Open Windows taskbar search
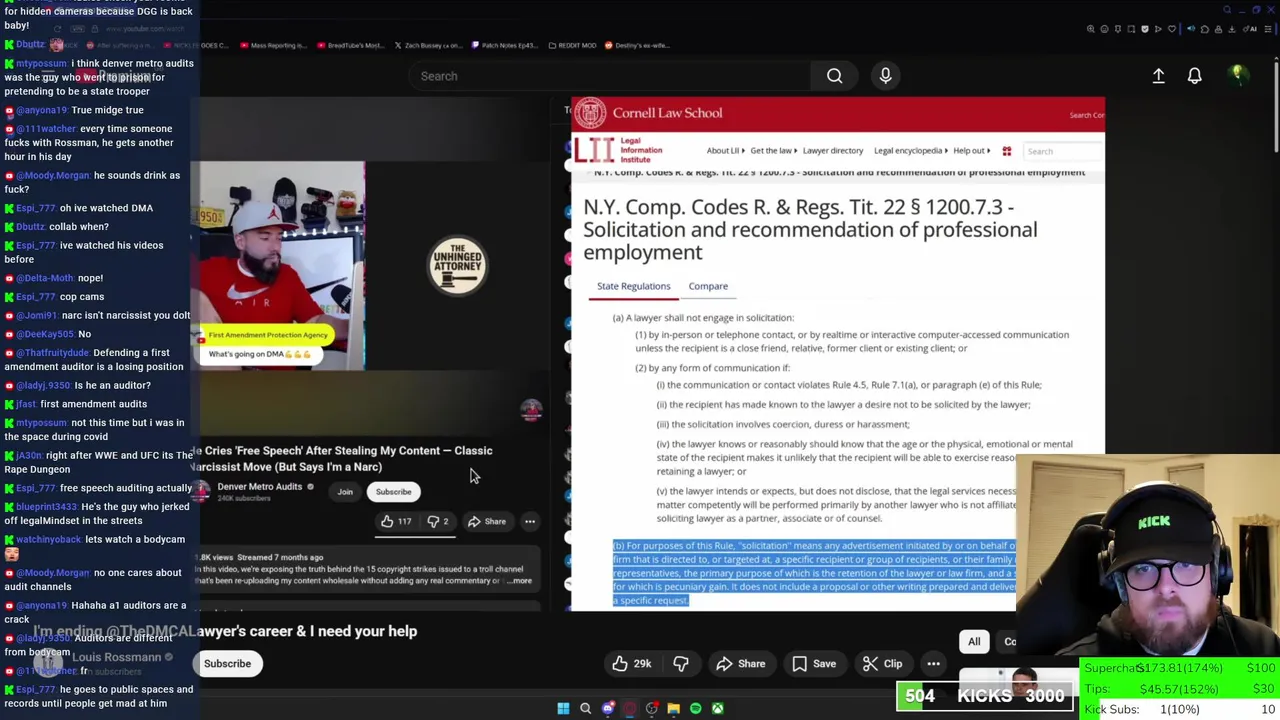1280x720 pixels. tap(585, 708)
